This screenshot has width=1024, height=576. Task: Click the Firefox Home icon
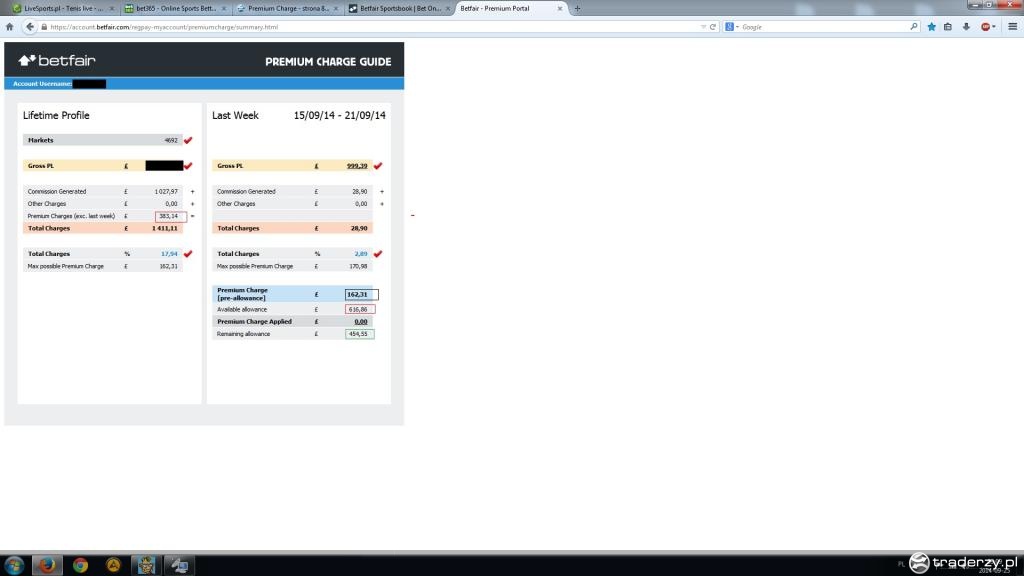(x=9, y=27)
